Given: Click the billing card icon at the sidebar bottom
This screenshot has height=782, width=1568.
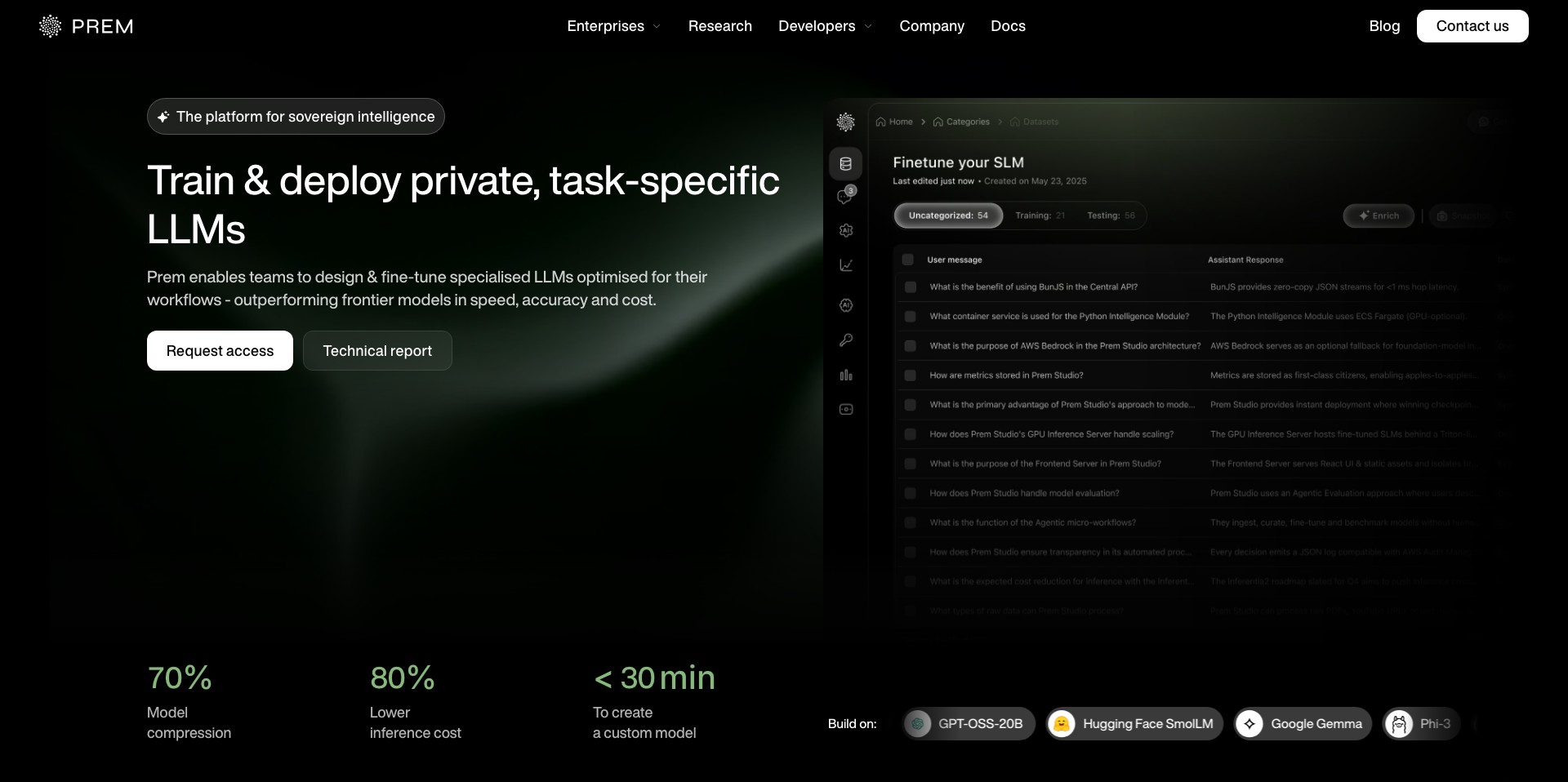Looking at the screenshot, I should point(846,409).
